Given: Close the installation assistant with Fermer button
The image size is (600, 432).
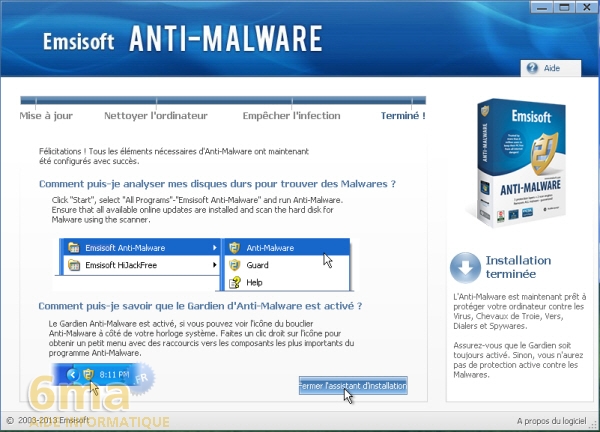Looking at the screenshot, I should click(353, 386).
